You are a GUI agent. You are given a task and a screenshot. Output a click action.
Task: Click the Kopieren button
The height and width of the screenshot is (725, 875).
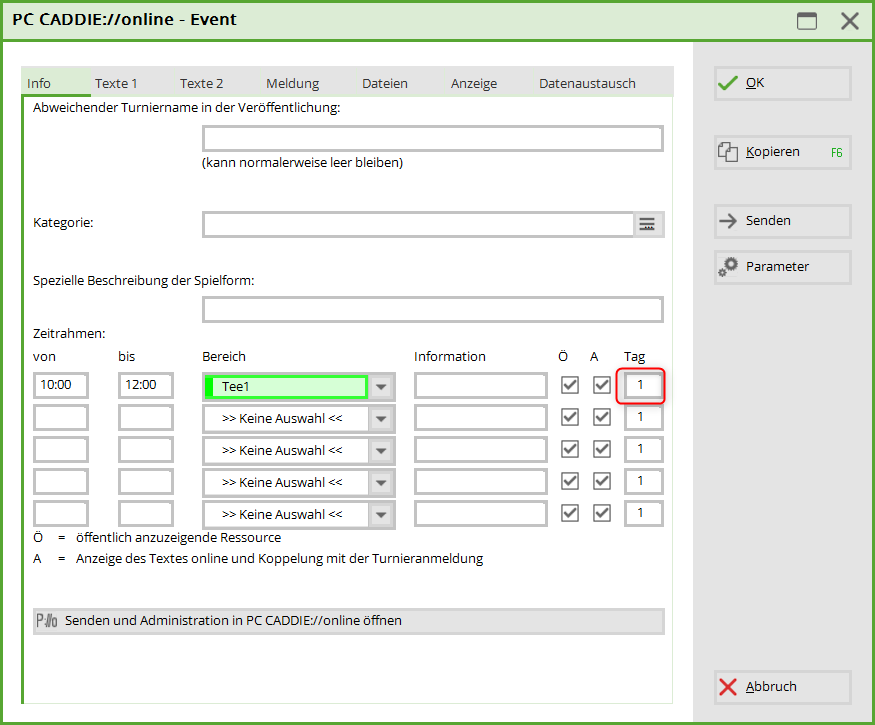tap(782, 152)
